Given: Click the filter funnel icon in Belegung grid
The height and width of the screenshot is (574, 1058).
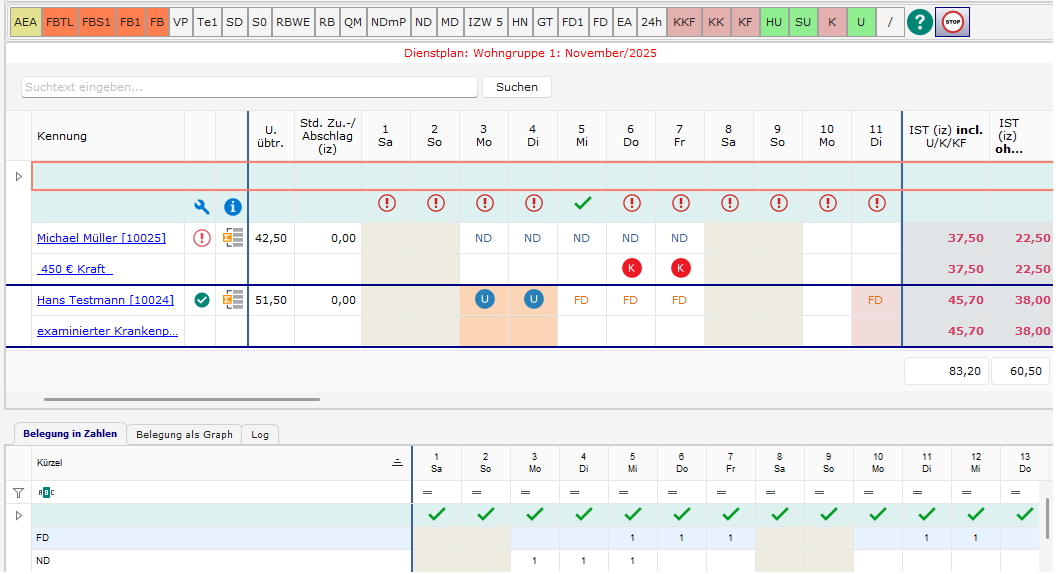Looking at the screenshot, I should point(18,492).
